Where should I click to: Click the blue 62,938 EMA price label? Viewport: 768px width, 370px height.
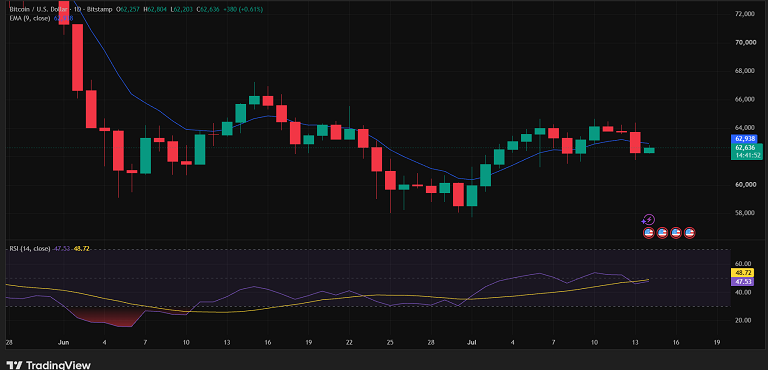click(745, 139)
